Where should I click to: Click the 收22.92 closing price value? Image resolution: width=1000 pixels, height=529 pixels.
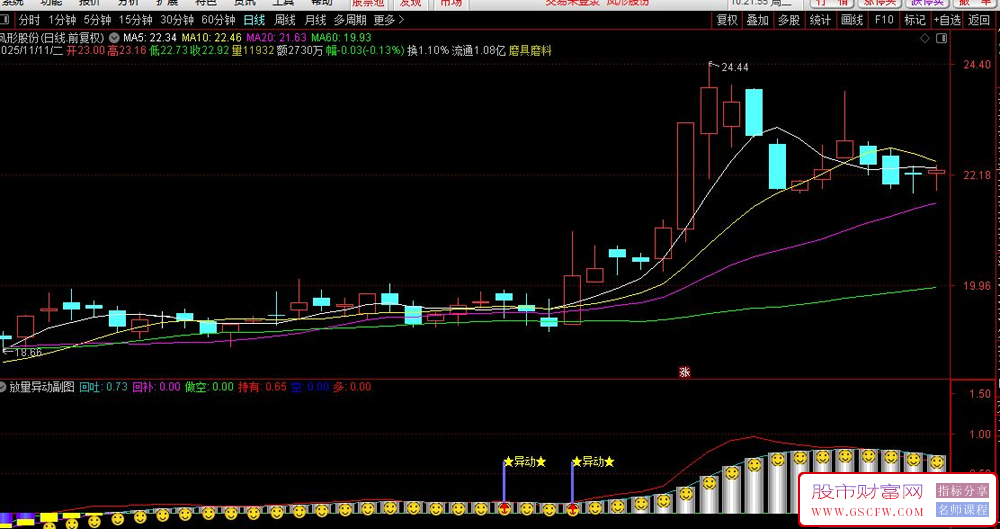click(x=209, y=51)
